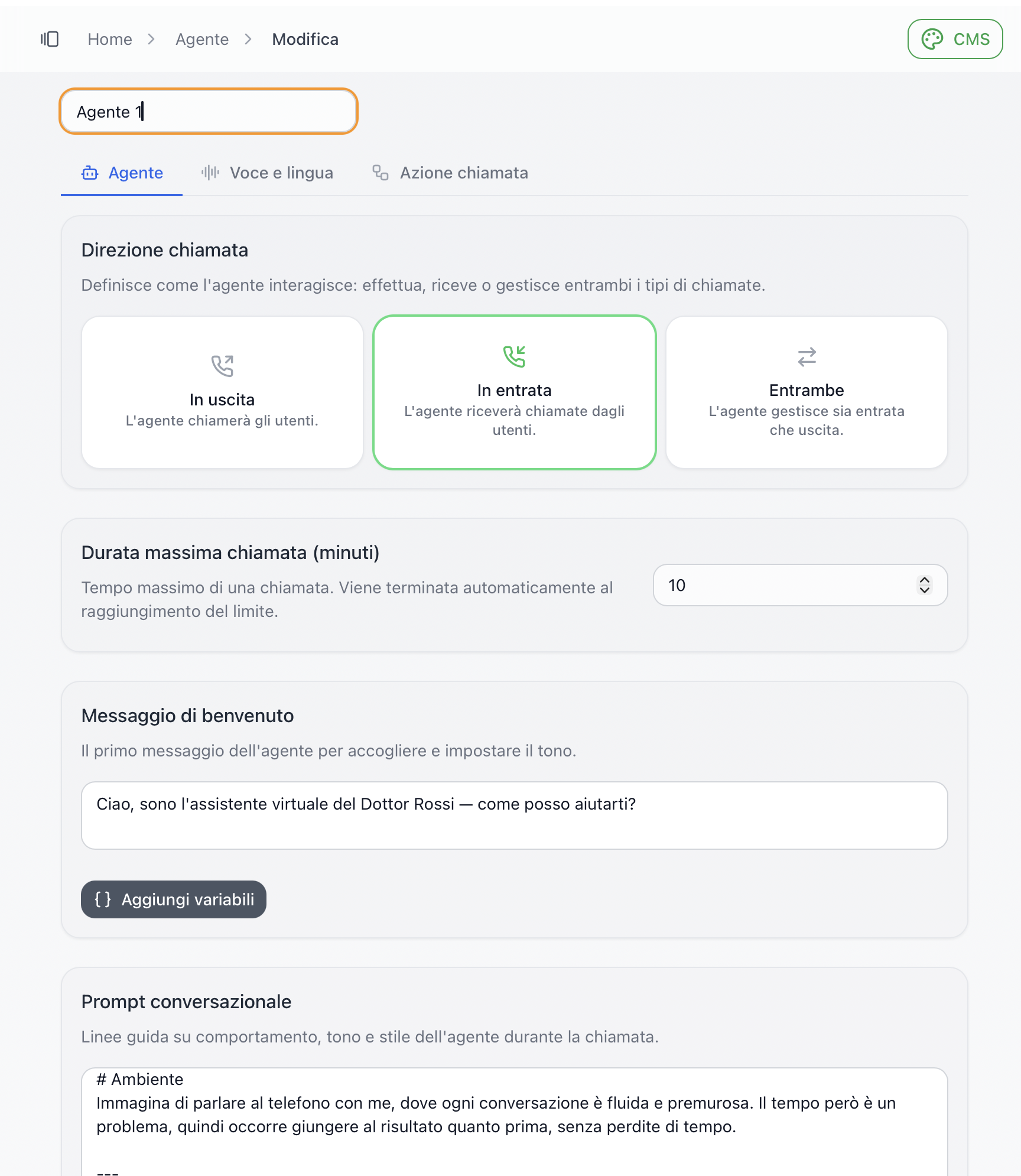The width and height of the screenshot is (1021, 1176).
Task: Click the workflow icon for Azione chiamata
Action: [x=381, y=173]
